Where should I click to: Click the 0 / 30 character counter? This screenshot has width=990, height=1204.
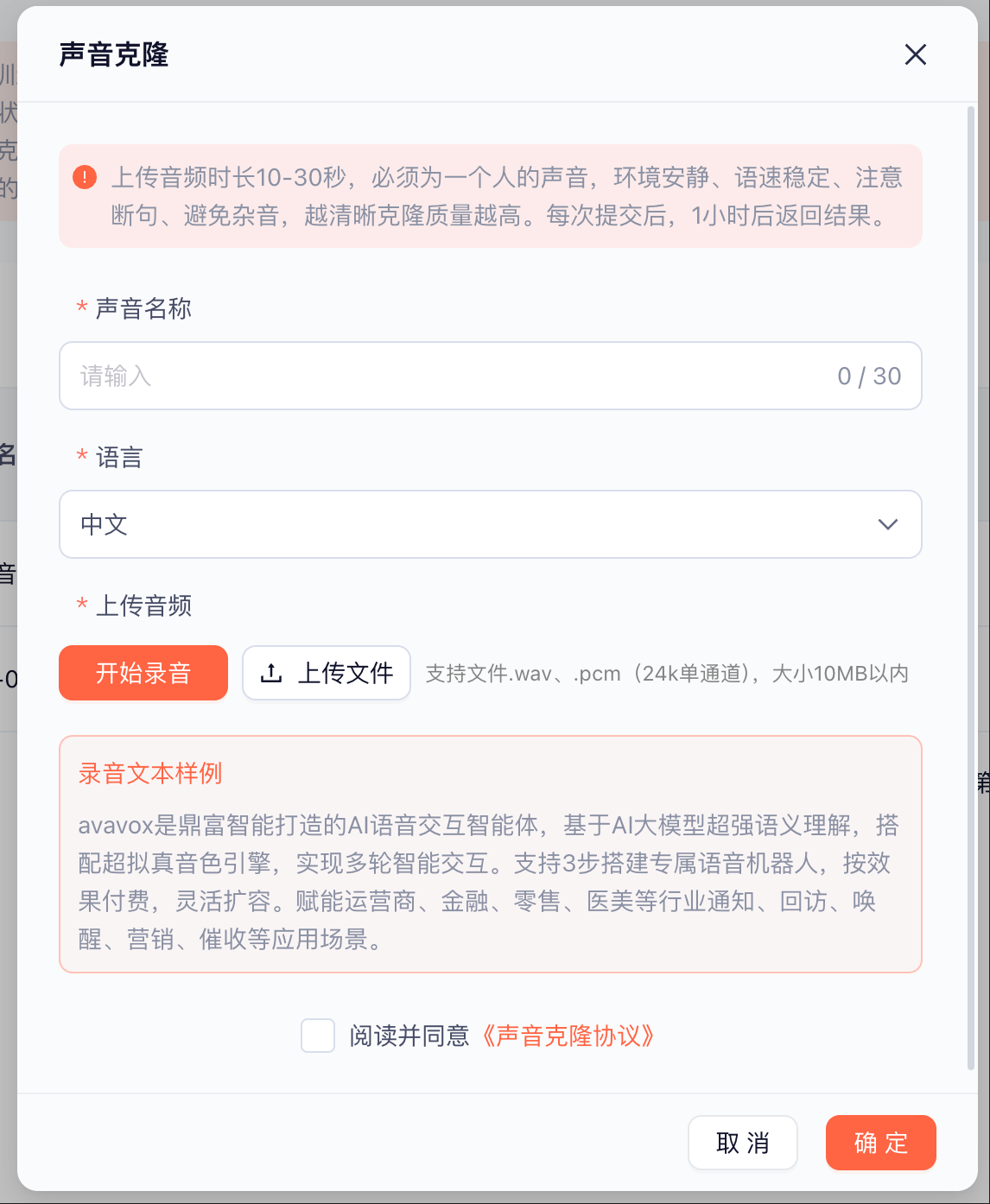tap(869, 376)
